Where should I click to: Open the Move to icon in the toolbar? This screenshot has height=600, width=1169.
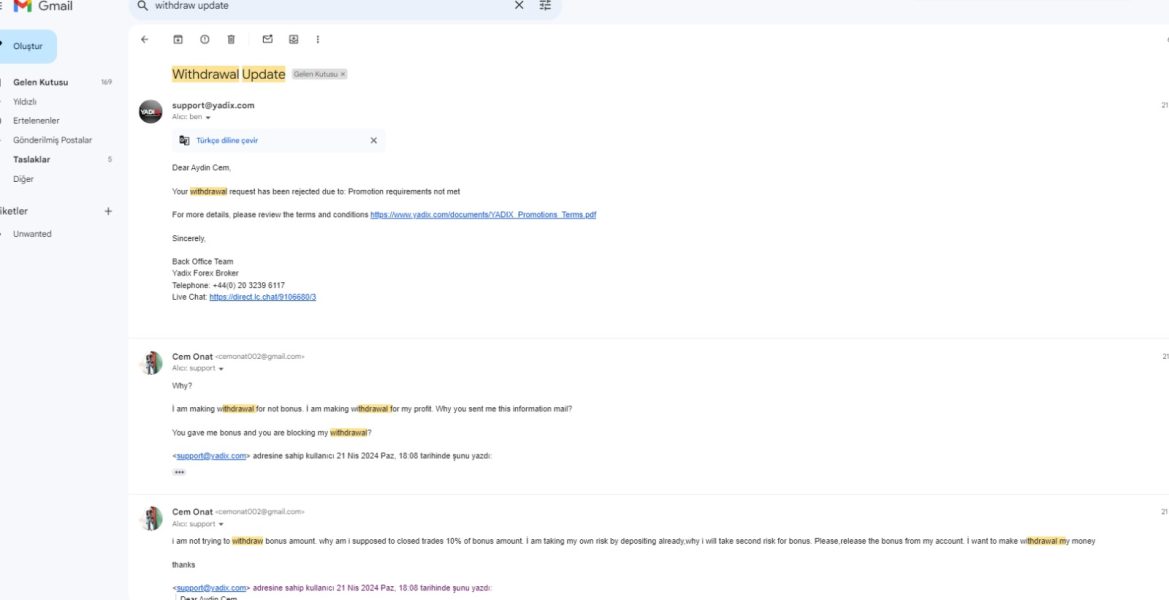point(294,40)
